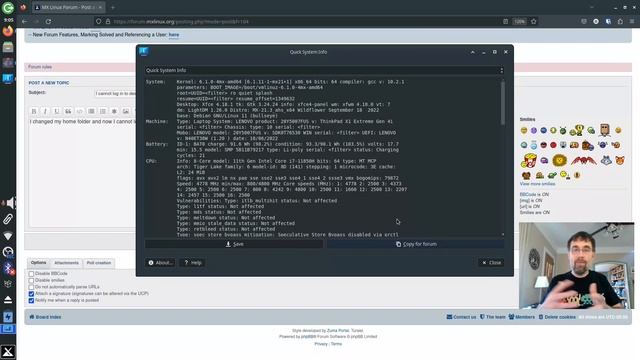Switch to the Options tab

pyautogui.click(x=38, y=263)
